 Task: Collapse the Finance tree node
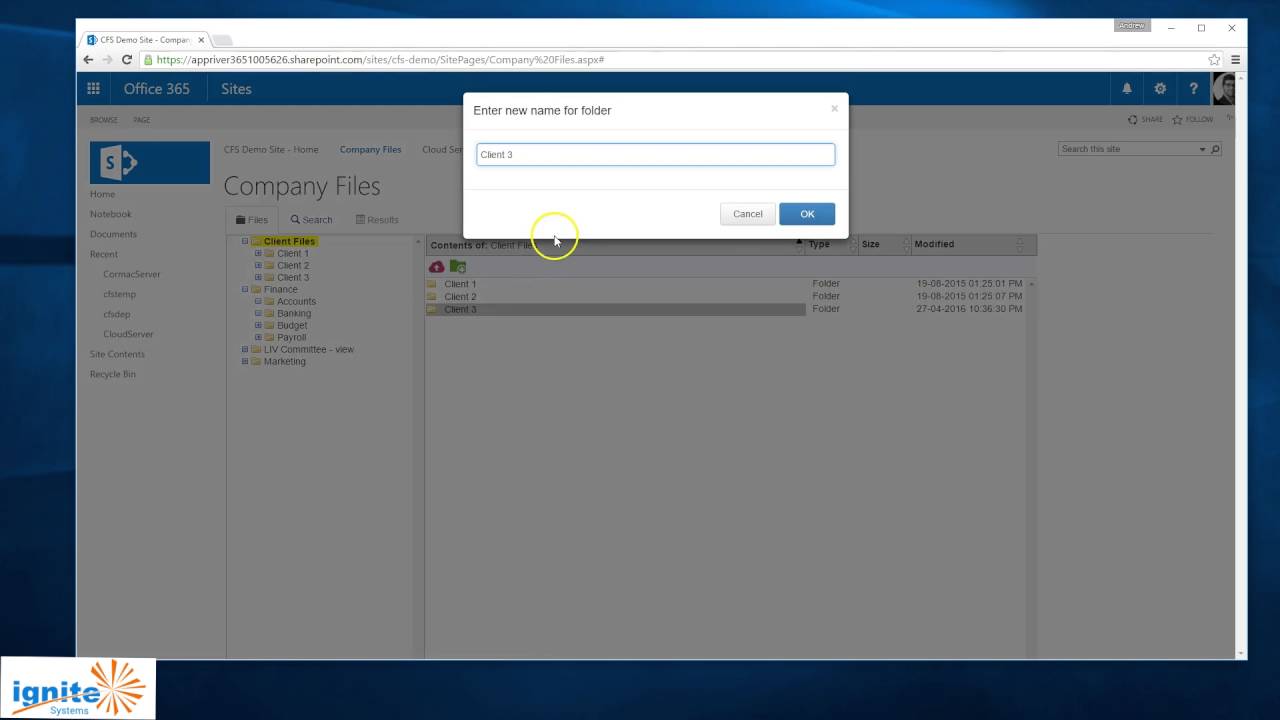click(245, 289)
